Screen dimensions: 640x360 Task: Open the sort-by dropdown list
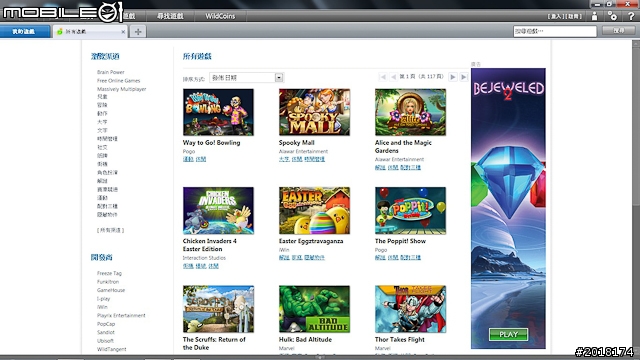point(247,77)
